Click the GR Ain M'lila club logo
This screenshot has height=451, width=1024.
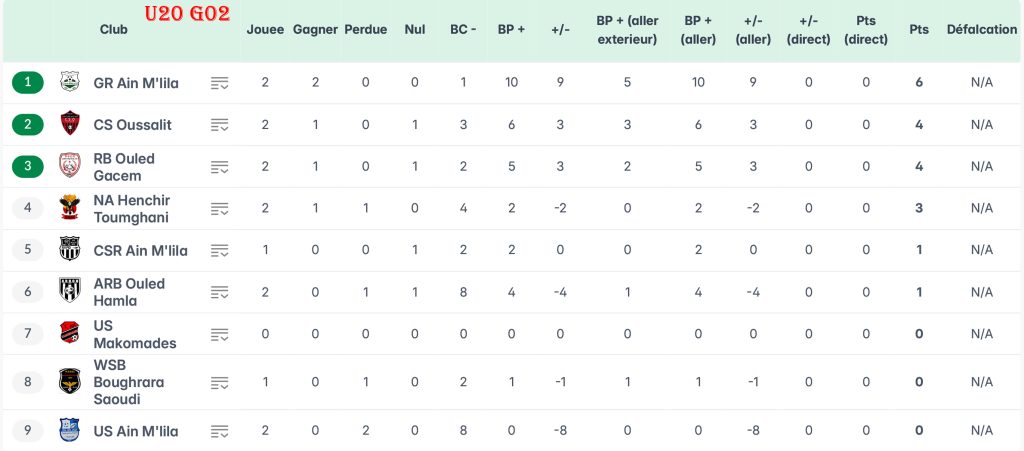70,82
